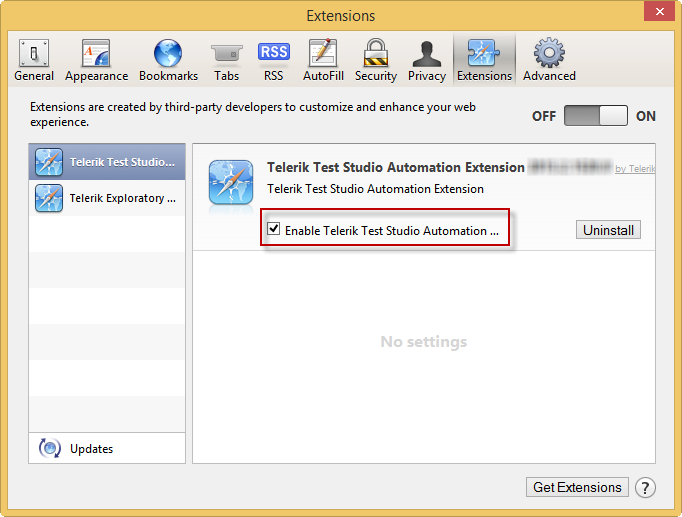This screenshot has width=682, height=517.
Task: Open the Tabs preferences pane
Action: (226, 61)
